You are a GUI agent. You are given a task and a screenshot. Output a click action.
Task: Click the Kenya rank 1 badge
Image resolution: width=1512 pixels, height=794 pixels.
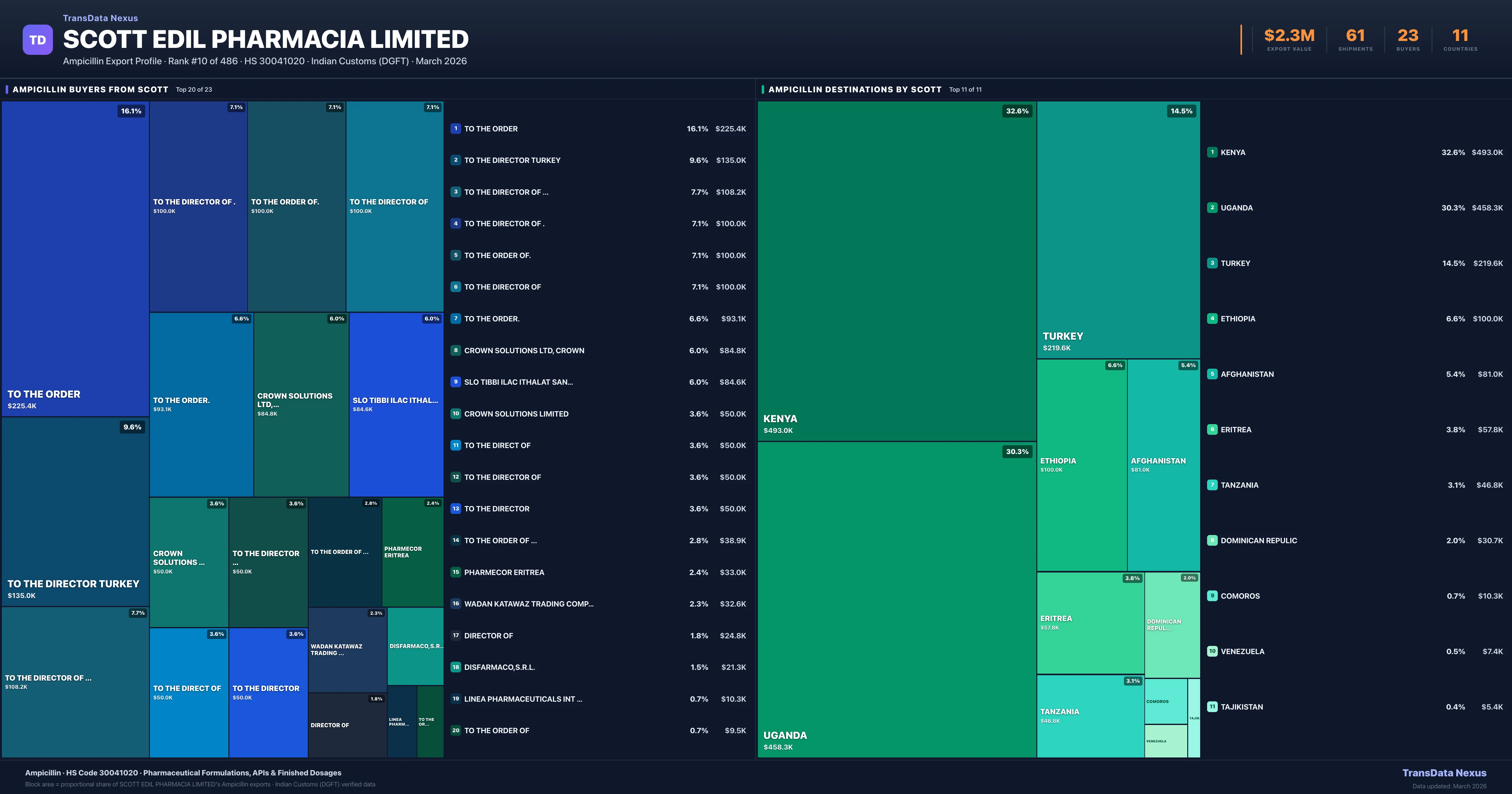pos(1212,152)
